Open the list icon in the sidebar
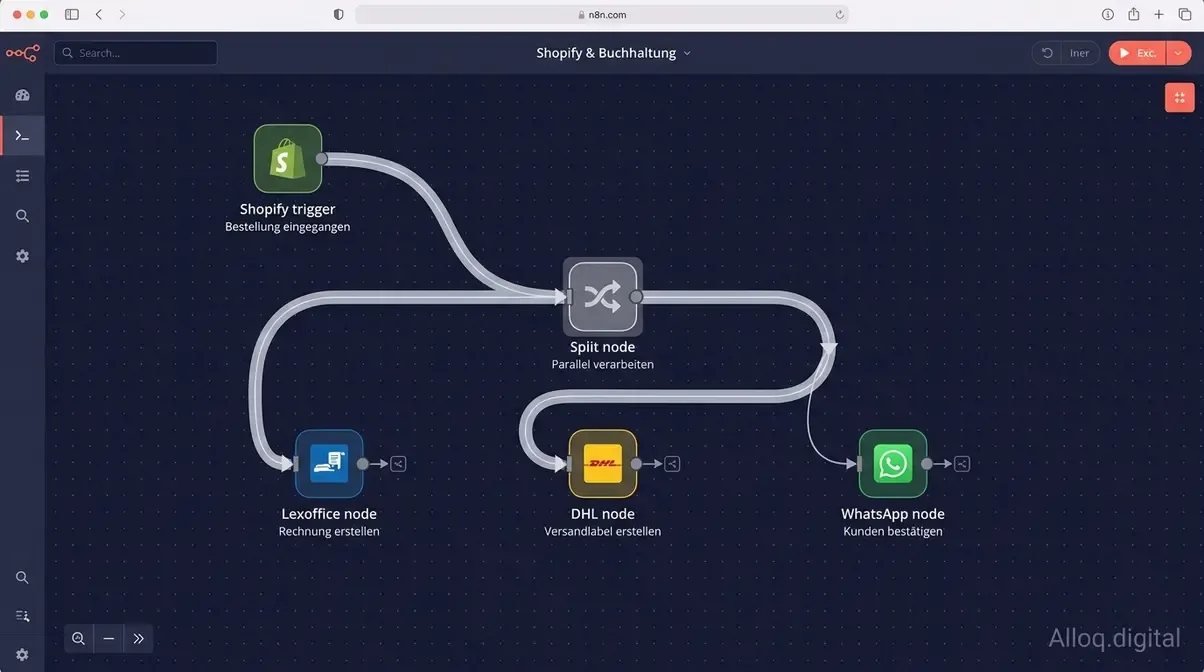 point(22,176)
